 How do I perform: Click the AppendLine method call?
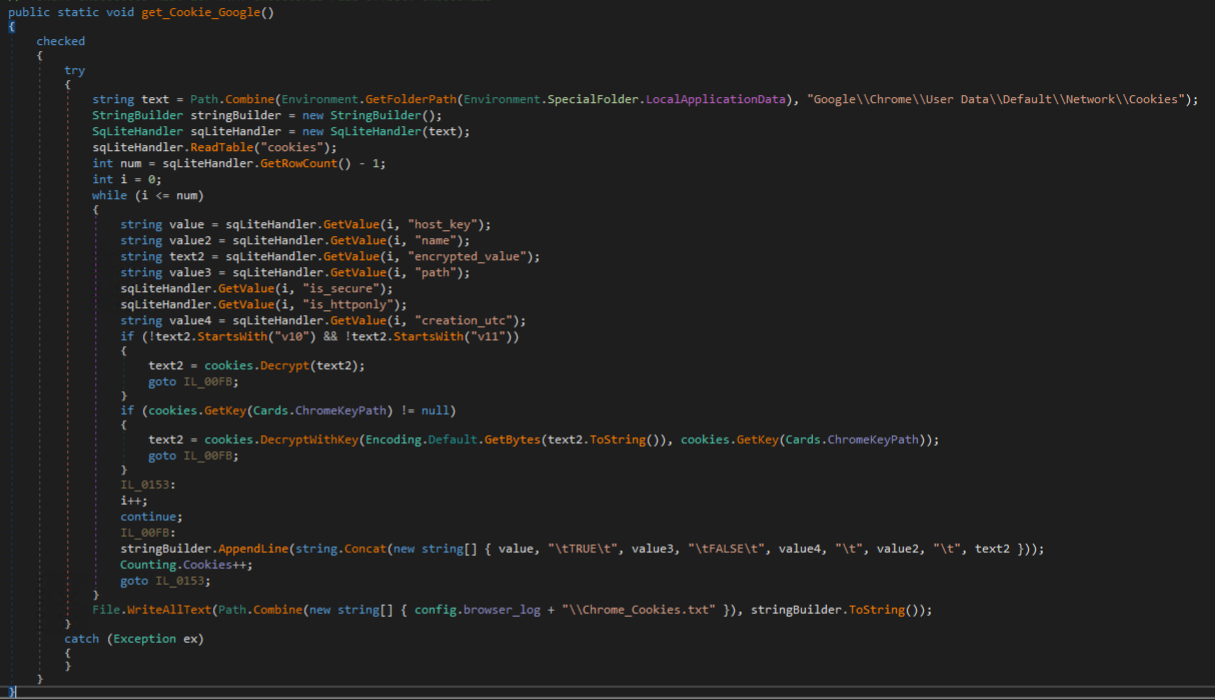254,549
